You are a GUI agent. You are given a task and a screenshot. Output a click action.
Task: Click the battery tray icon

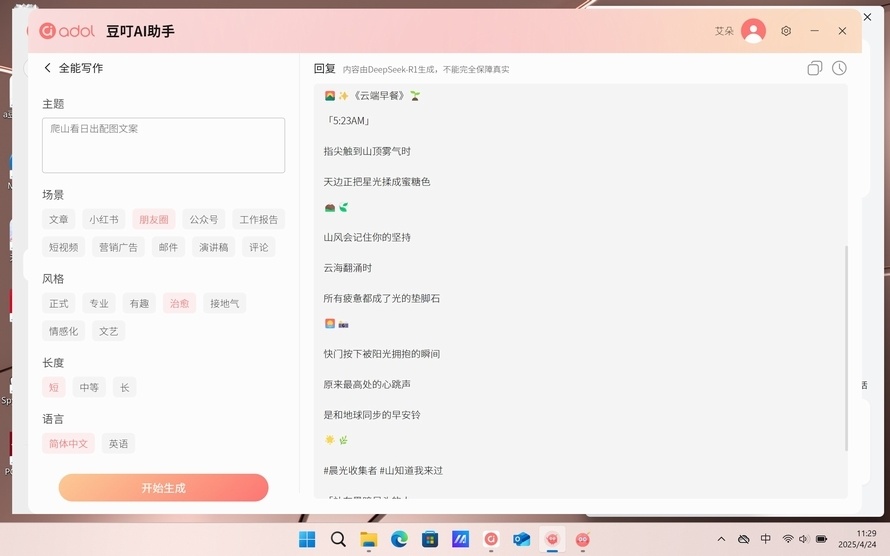pos(821,539)
